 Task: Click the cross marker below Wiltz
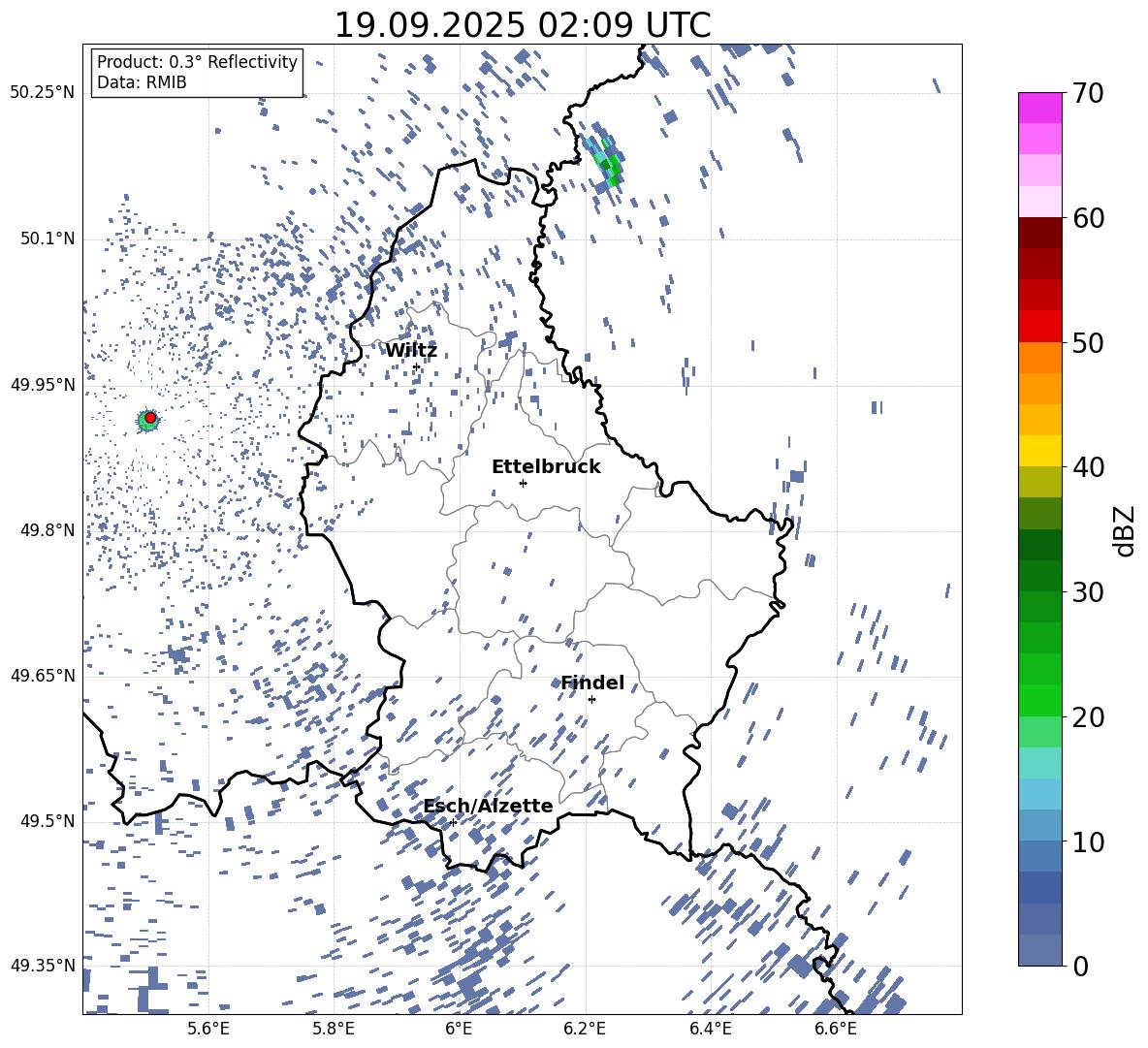click(x=416, y=366)
